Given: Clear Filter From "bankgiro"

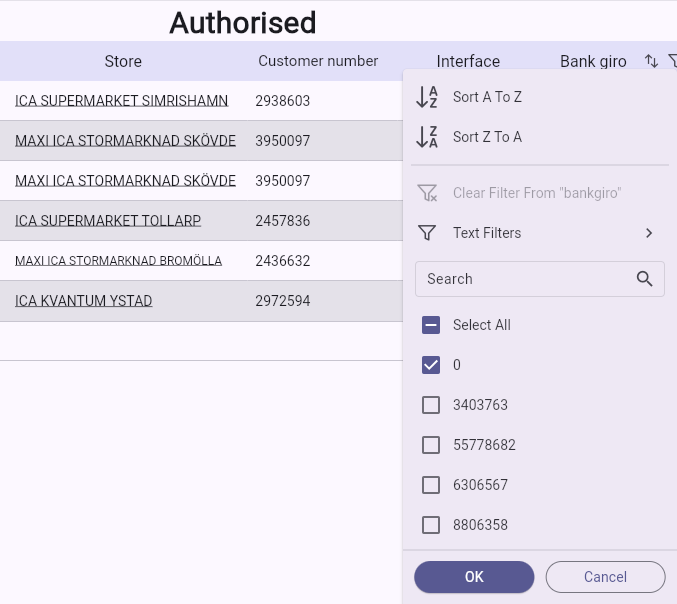Looking at the screenshot, I should click(539, 193).
